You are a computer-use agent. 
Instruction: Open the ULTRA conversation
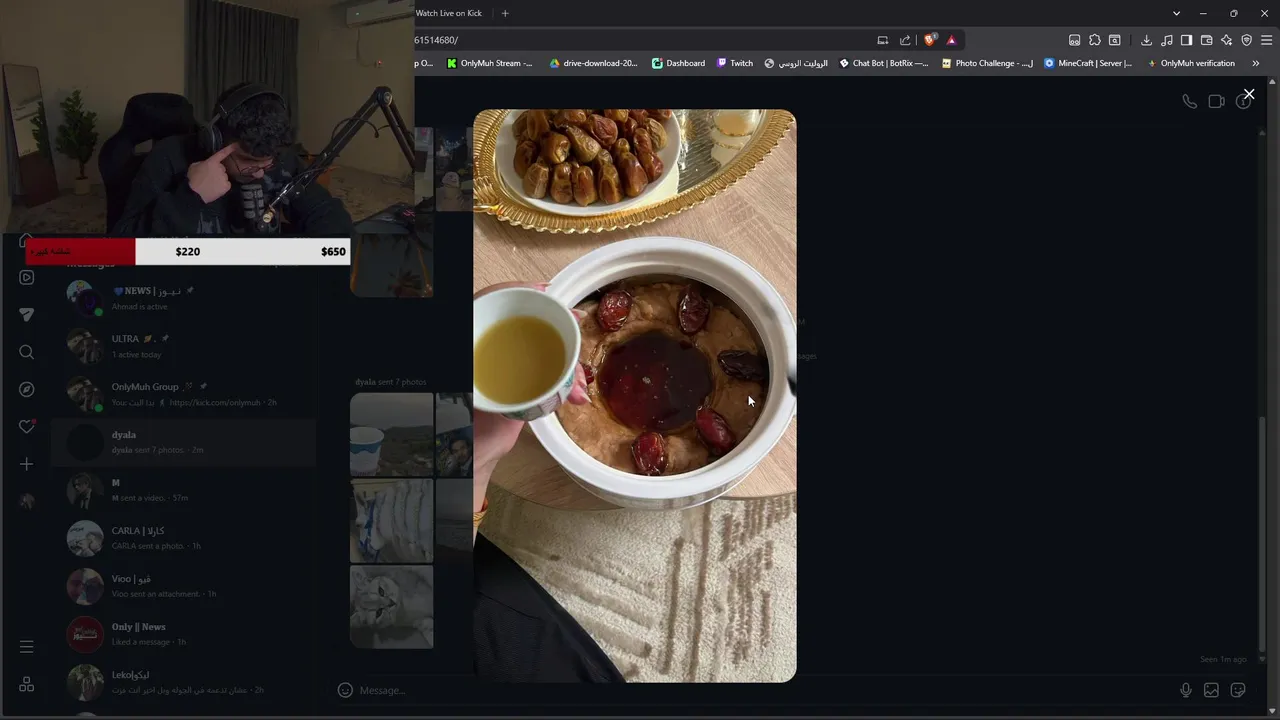[185, 346]
